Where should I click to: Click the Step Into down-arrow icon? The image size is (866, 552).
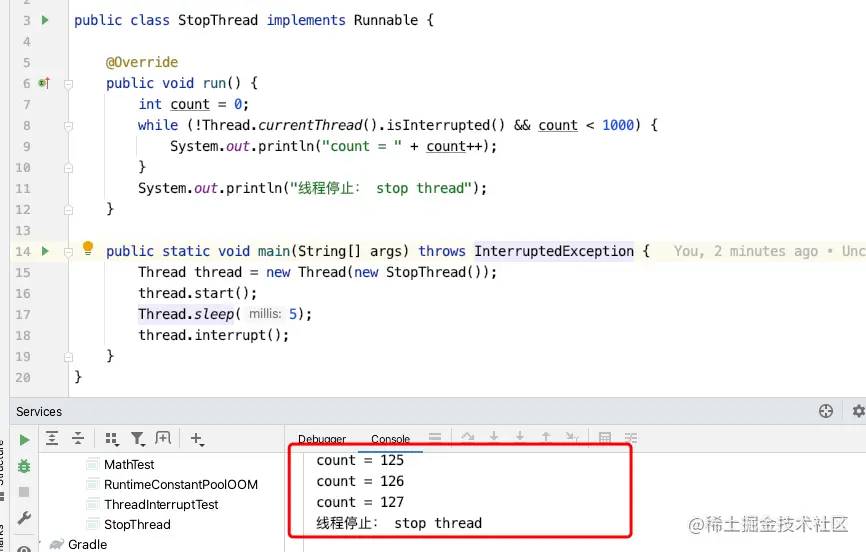494,438
